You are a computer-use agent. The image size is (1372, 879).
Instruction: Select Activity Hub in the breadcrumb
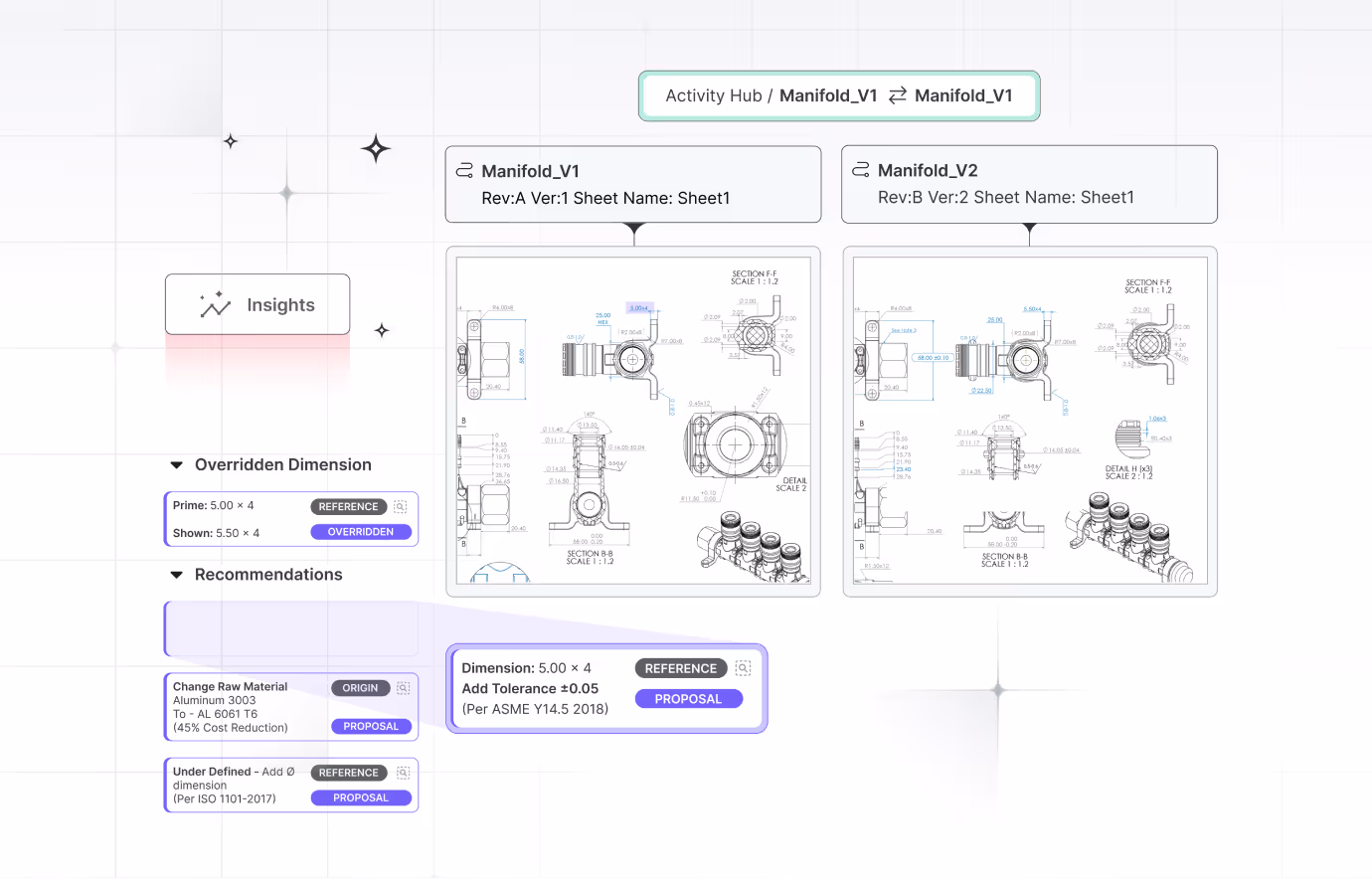coord(713,95)
